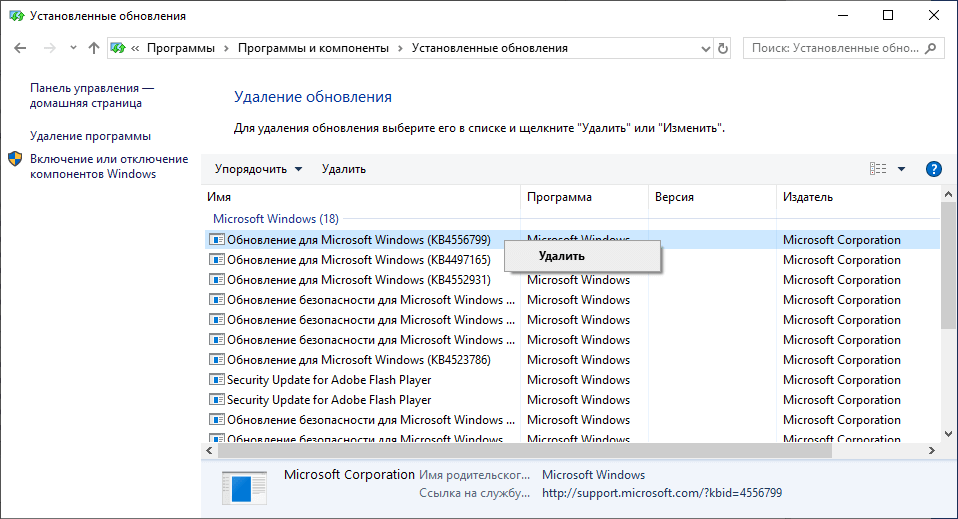
Task: Open Включение или отключение компонентов Windows
Action: click(x=109, y=166)
